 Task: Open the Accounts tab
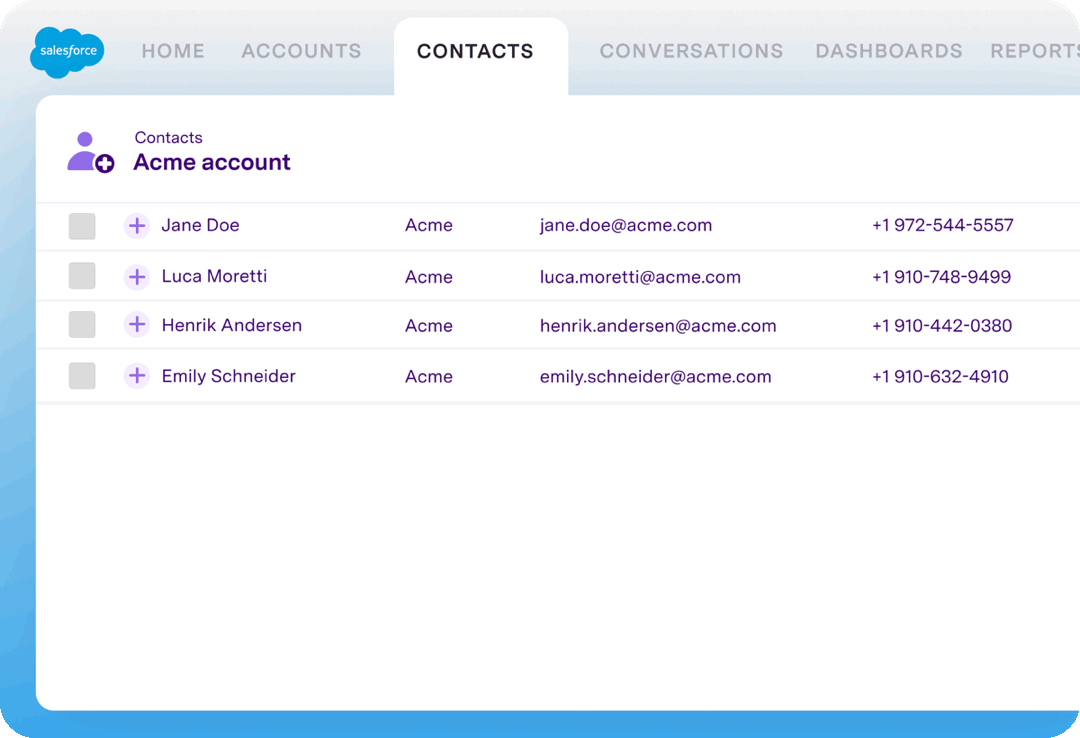point(301,51)
